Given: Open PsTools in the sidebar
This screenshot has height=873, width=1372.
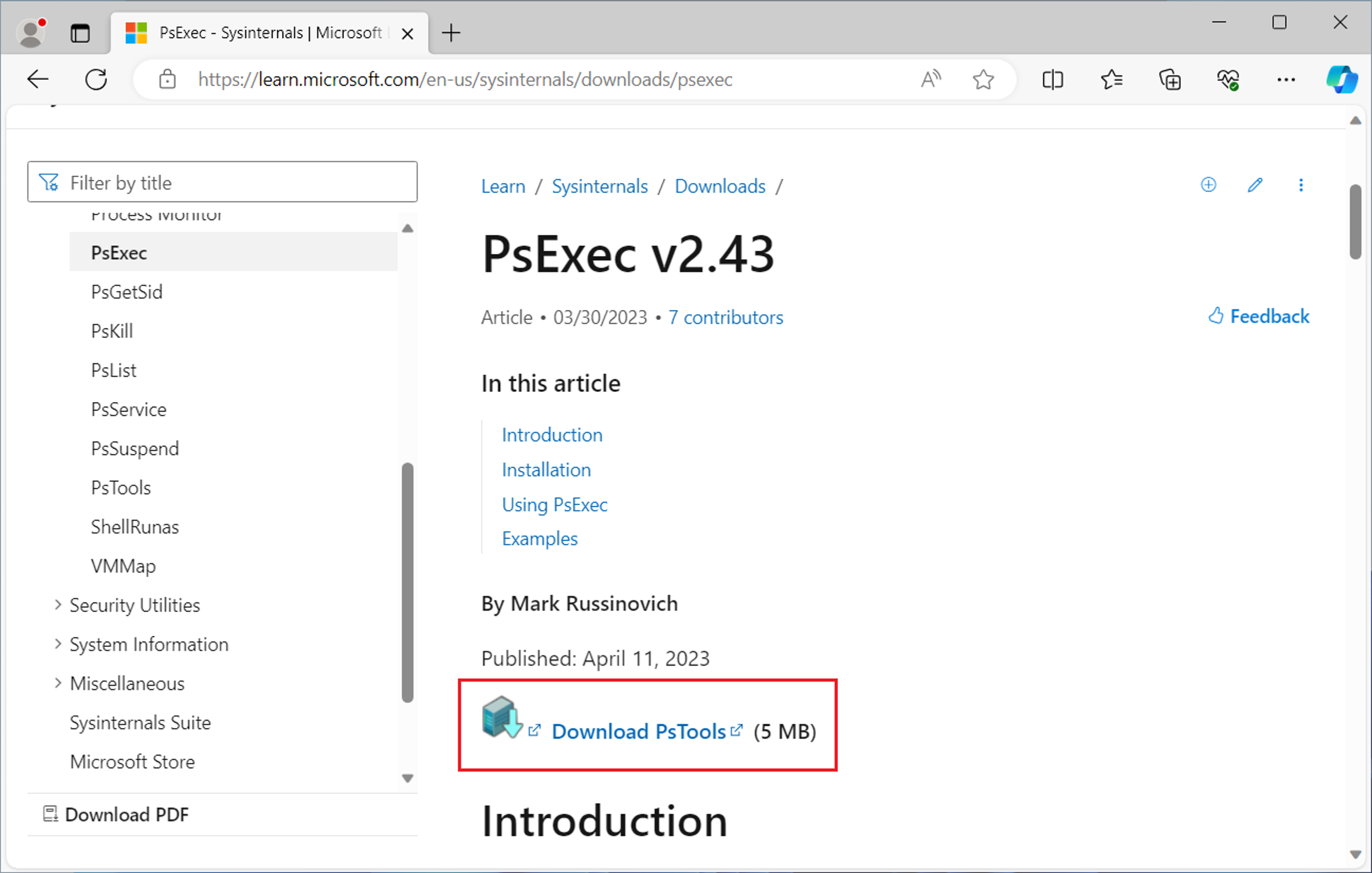Looking at the screenshot, I should click(x=121, y=488).
